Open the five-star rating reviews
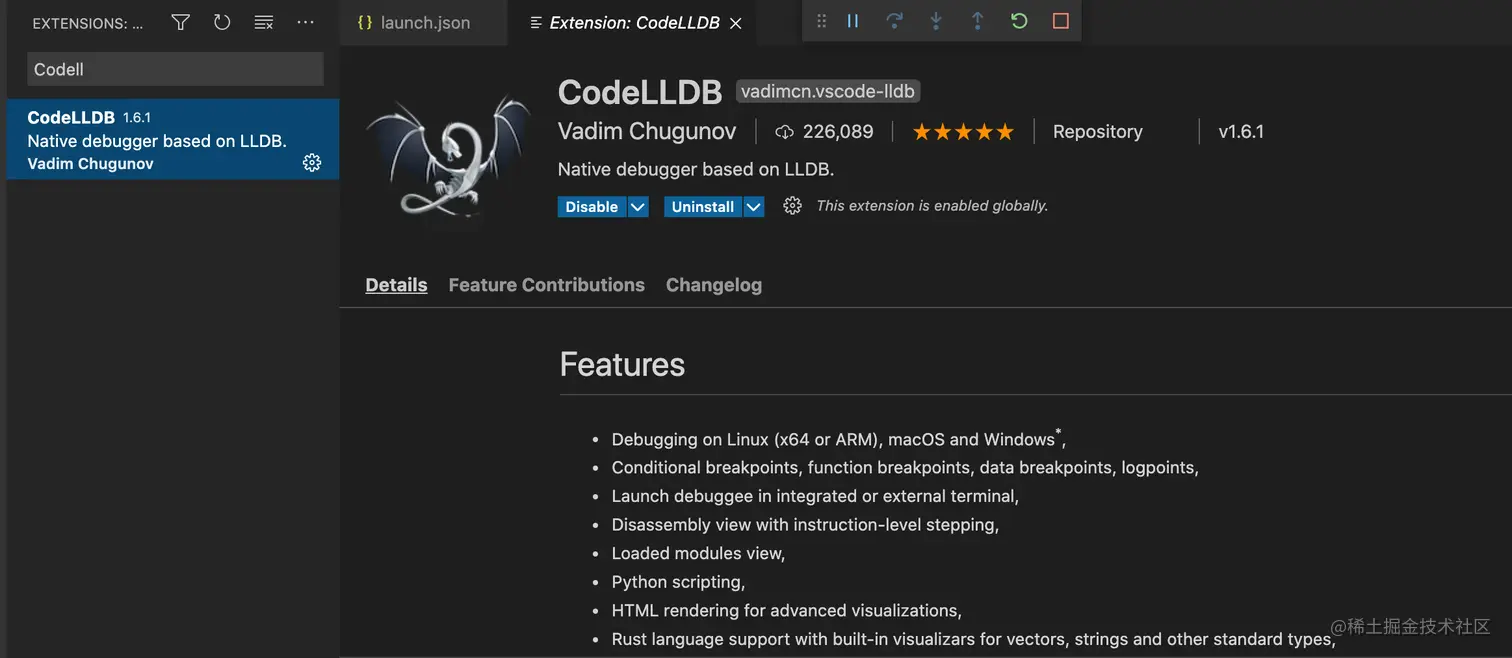 [x=963, y=132]
